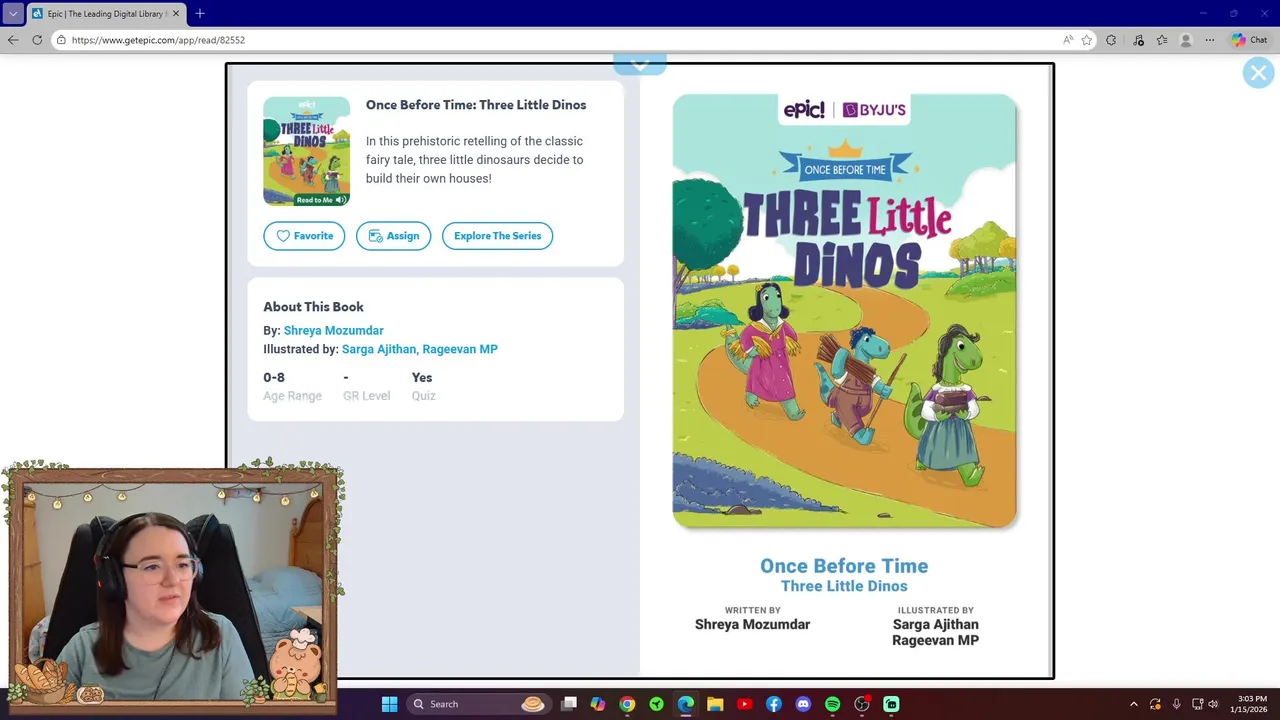Open the browser Extensions puzzle icon

(x=1111, y=40)
